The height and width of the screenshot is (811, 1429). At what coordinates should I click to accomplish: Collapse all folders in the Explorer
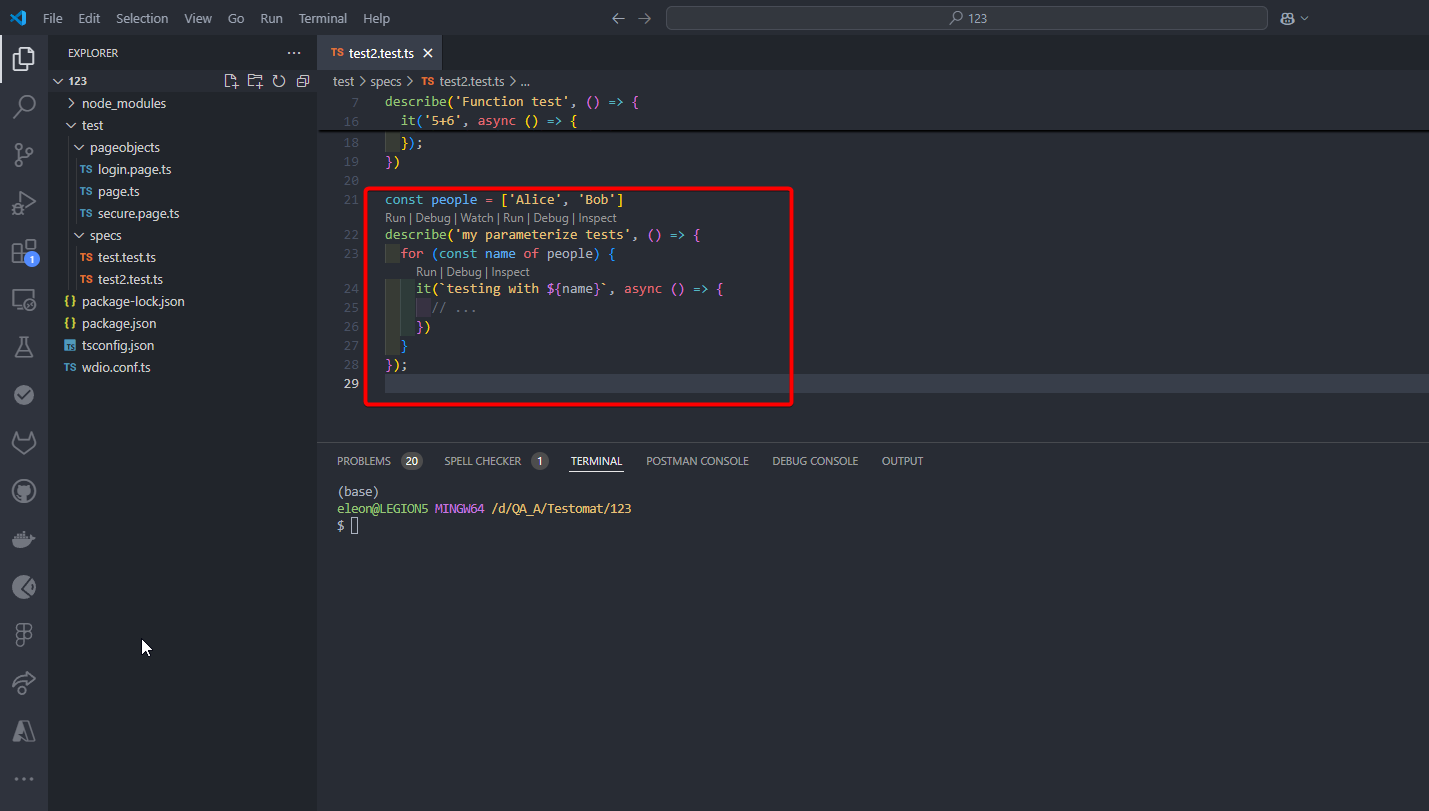pos(303,80)
